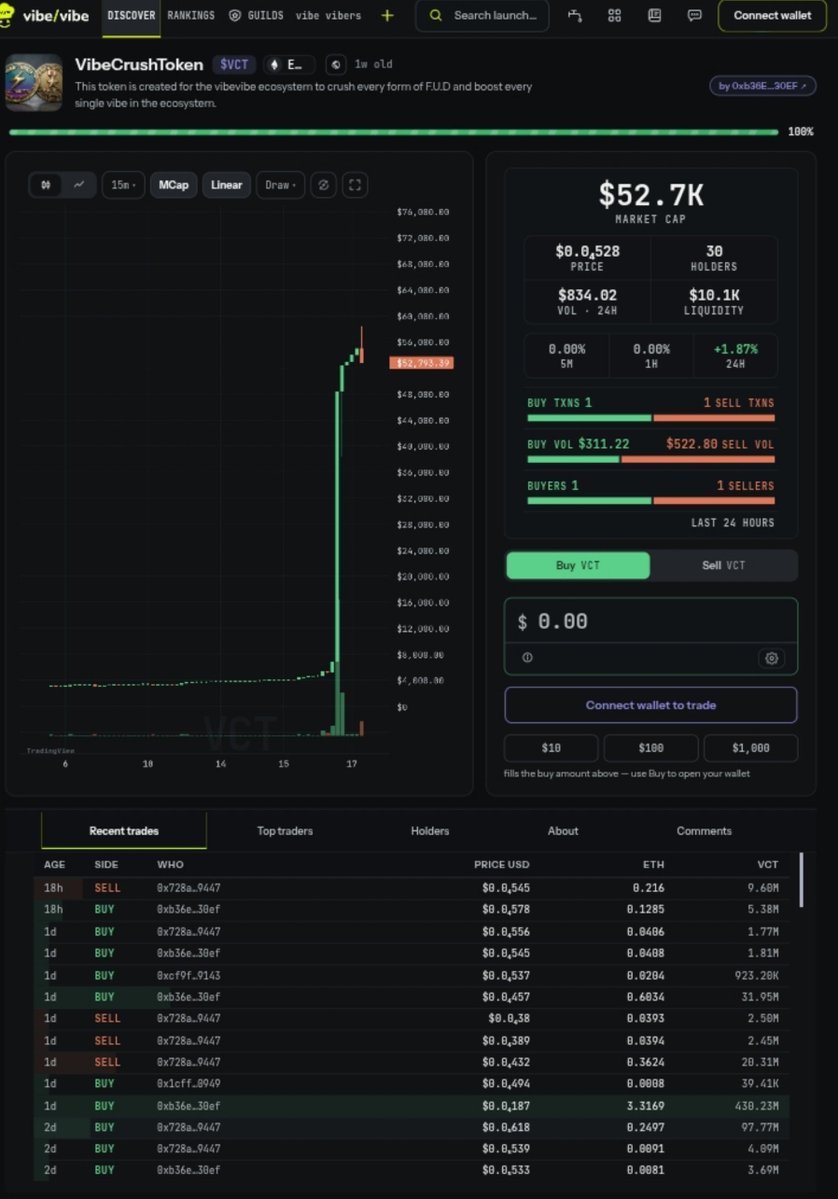
Task: Click the $VCT ticker badge
Action: pyautogui.click(x=234, y=65)
